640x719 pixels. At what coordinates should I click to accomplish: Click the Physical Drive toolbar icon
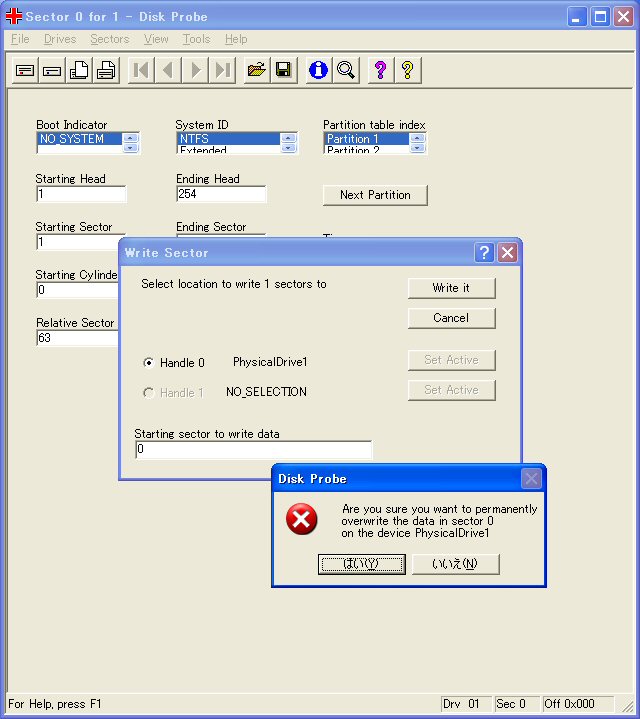click(25, 70)
